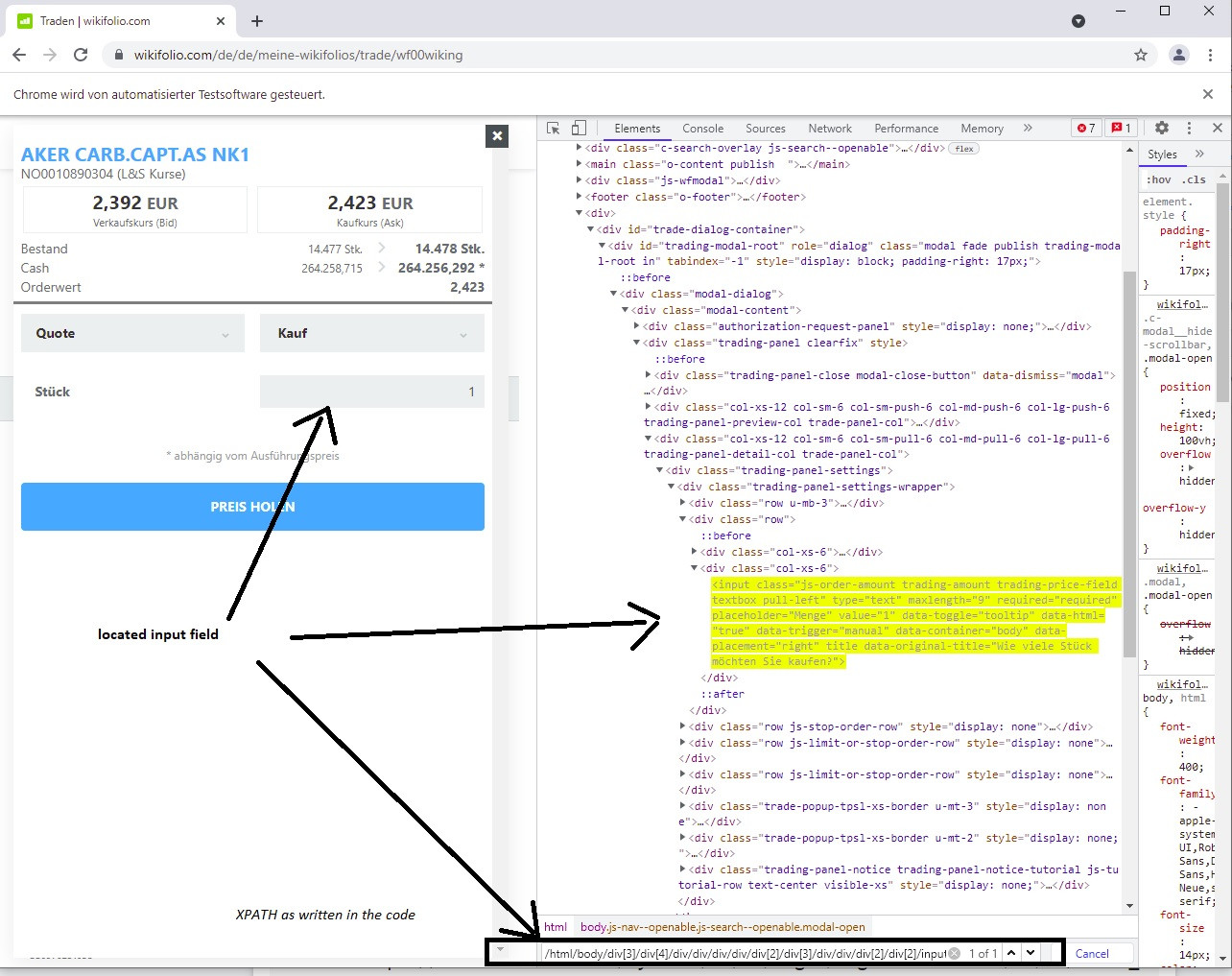
Task: Open the tab search dropdown in title bar
Action: coord(1078,21)
